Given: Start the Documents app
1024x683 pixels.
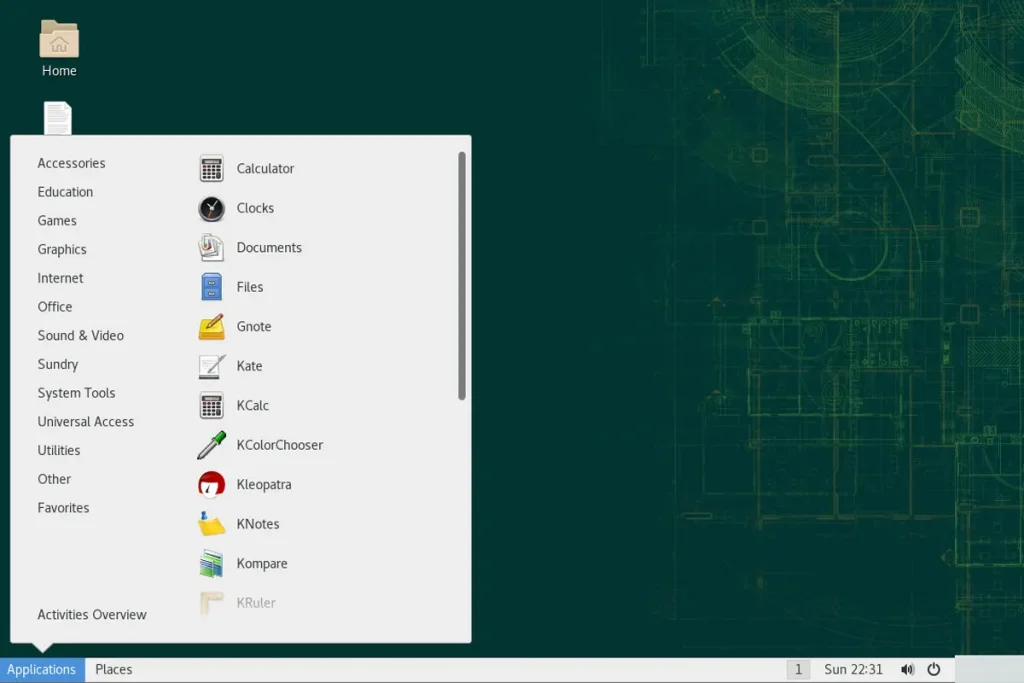Looking at the screenshot, I should pyautogui.click(x=268, y=247).
